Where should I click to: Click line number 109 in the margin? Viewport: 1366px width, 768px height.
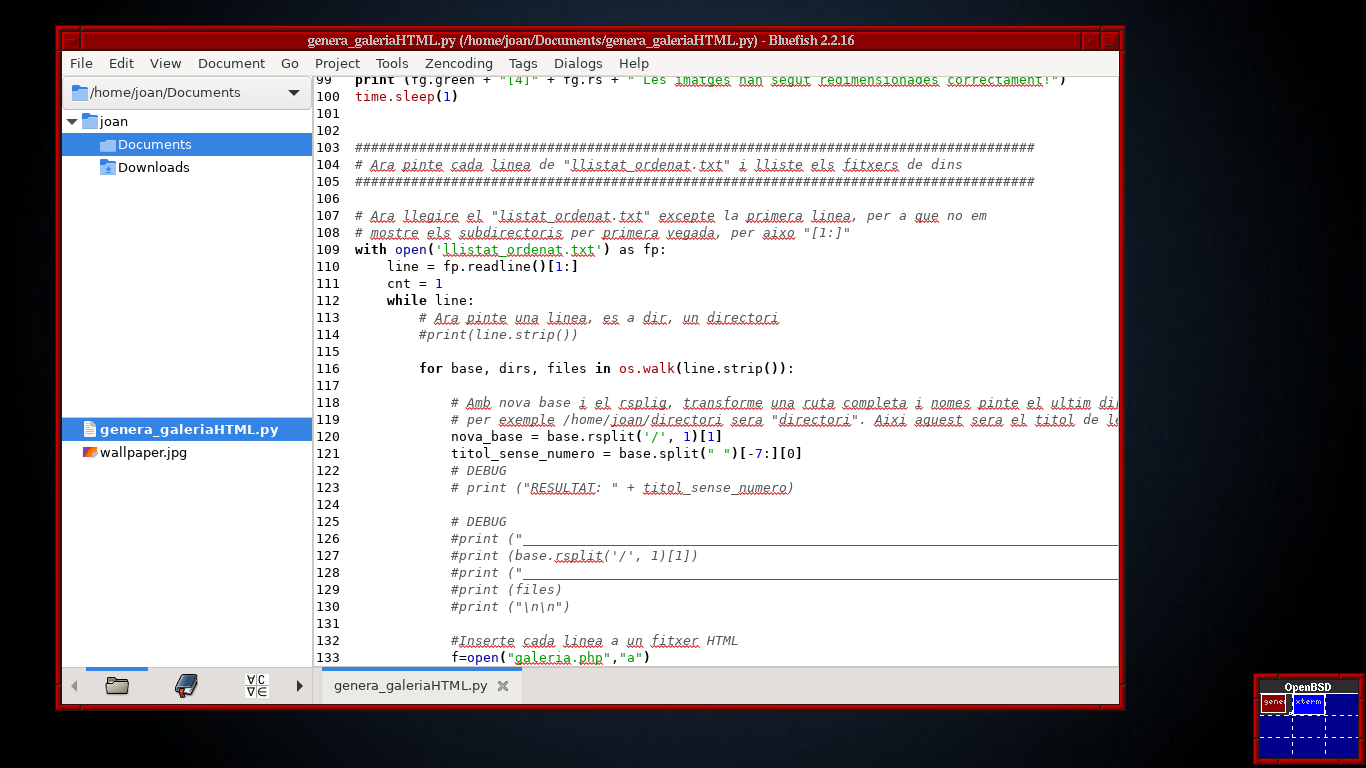pos(328,250)
